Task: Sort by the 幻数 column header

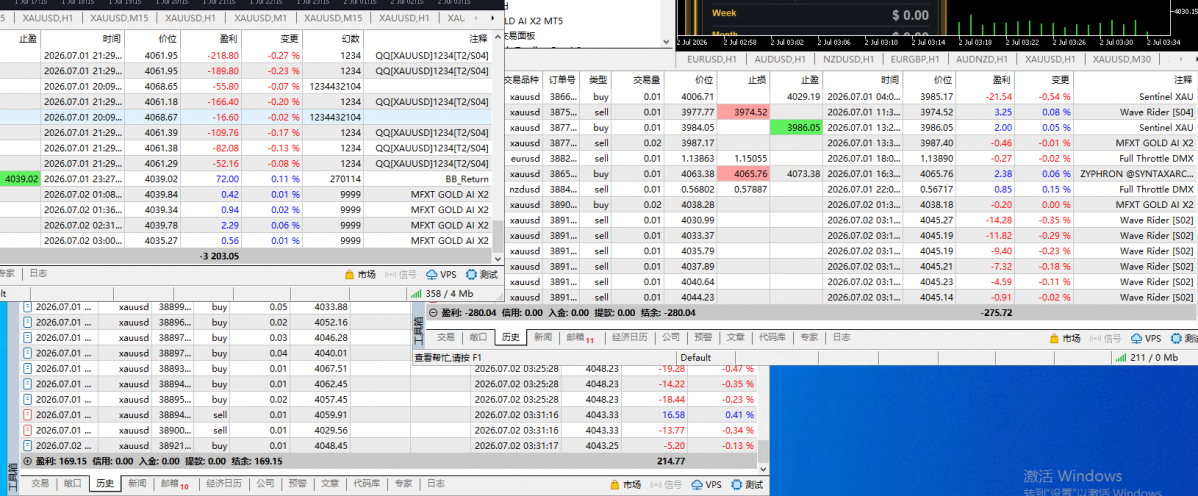Action: click(x=334, y=37)
